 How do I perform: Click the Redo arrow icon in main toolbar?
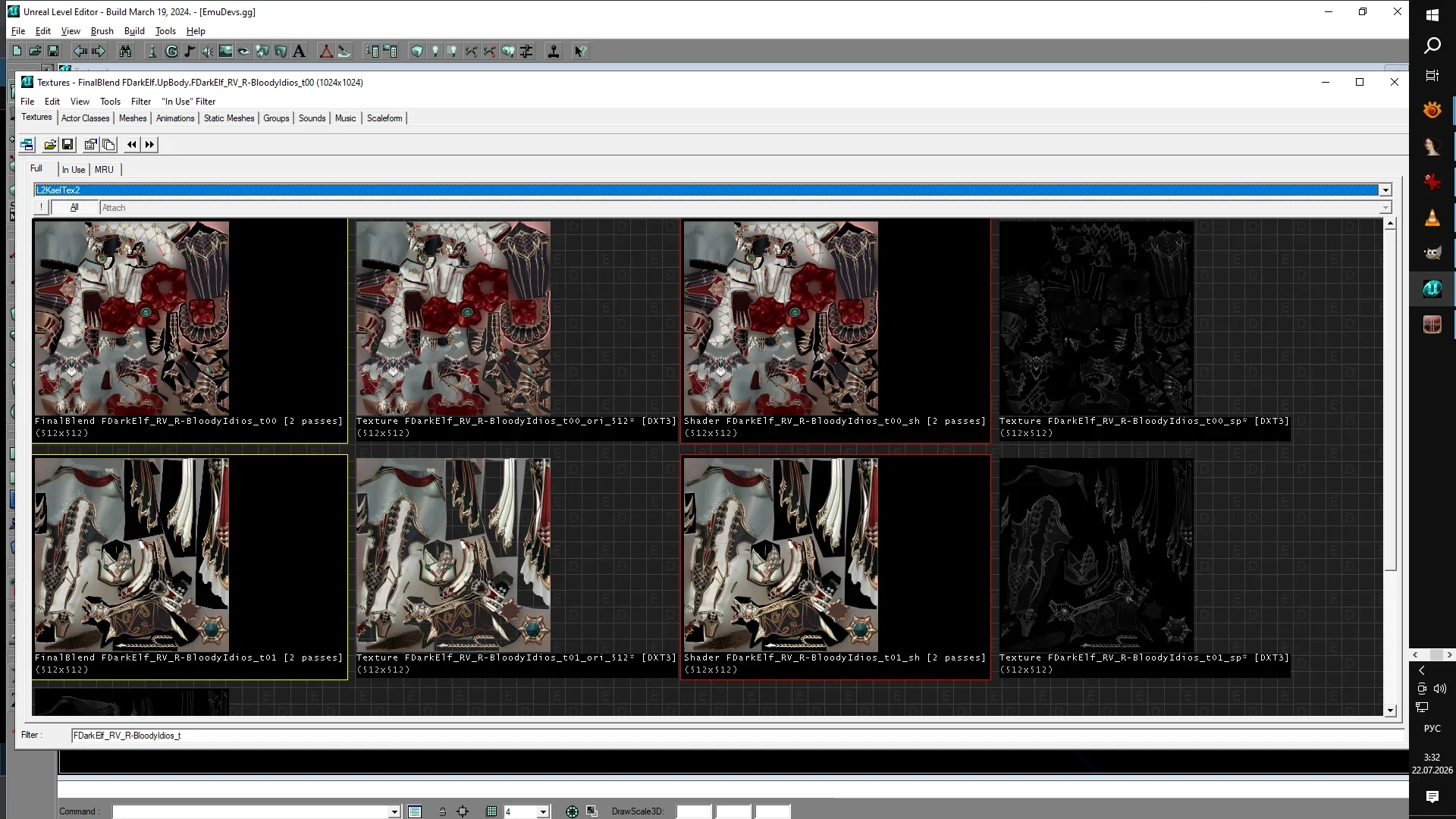point(99,51)
